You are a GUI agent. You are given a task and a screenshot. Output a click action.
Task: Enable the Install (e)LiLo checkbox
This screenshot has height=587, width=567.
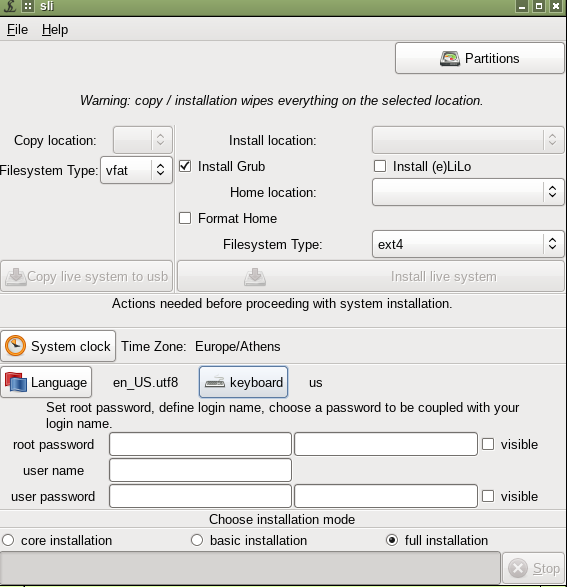(x=380, y=166)
